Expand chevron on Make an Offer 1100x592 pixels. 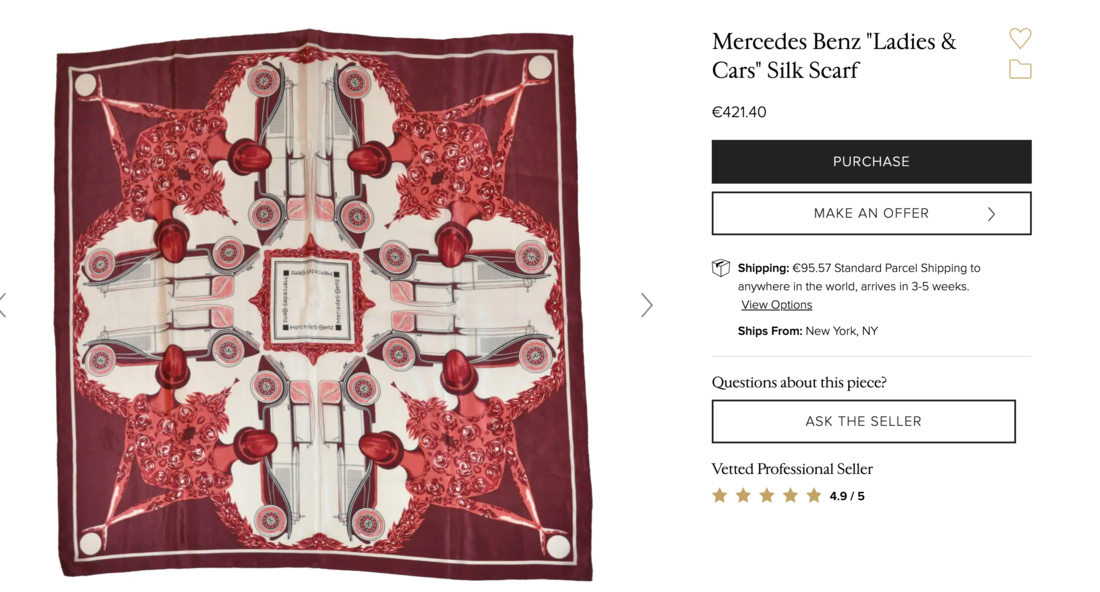point(991,214)
